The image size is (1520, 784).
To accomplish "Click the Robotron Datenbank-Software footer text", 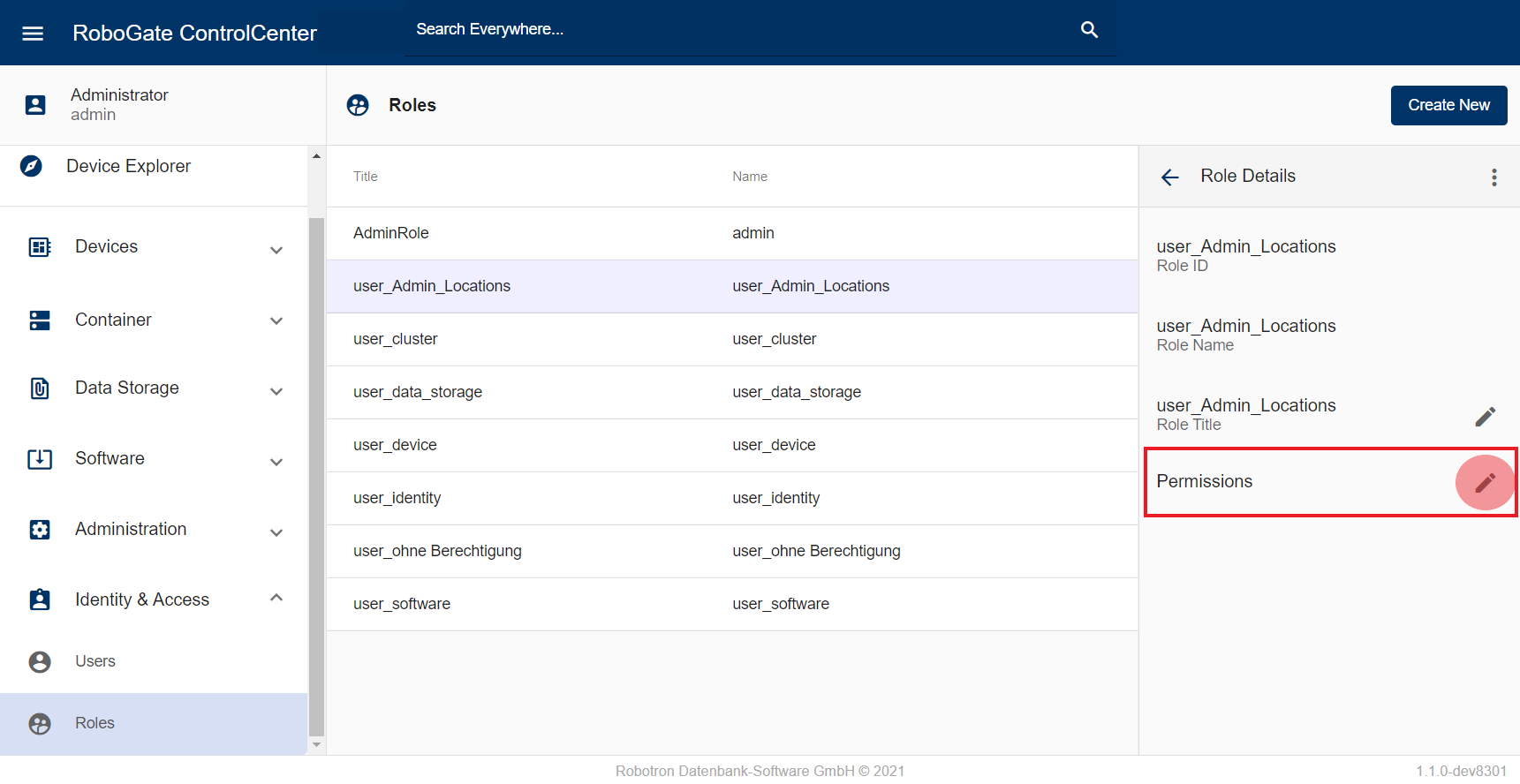I will [760, 771].
